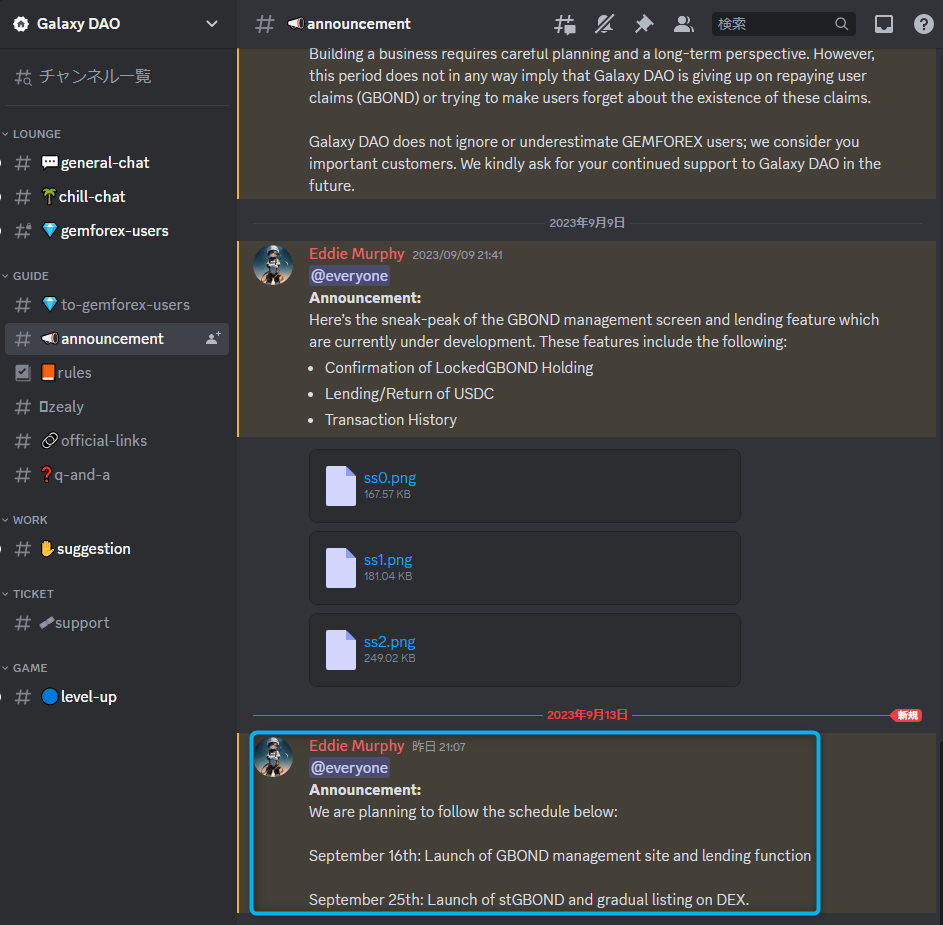Click the ss0.png file link
943x925 pixels.
coord(390,478)
